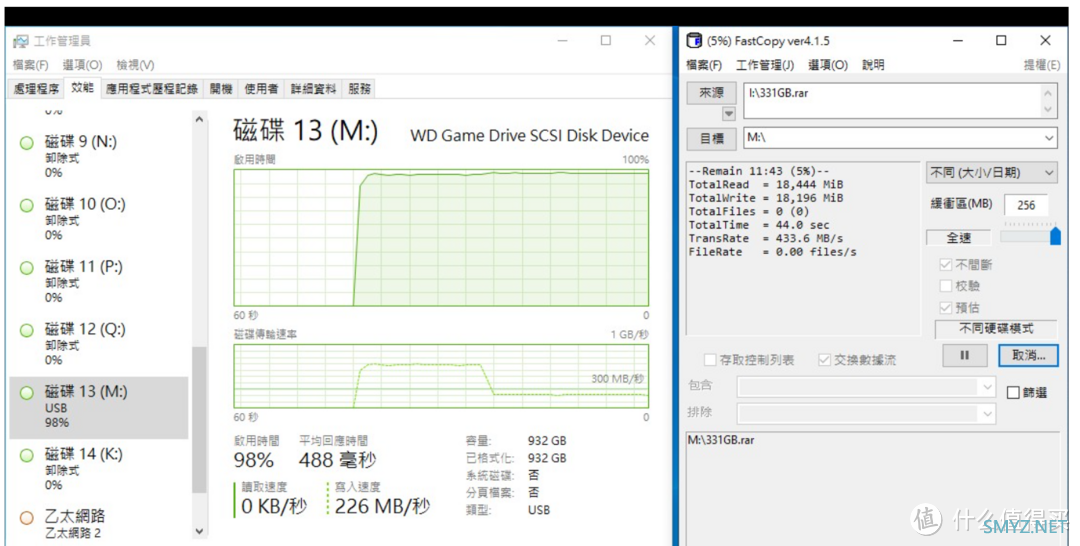Switch to the 服務 tab
The width and height of the screenshot is (1080, 546).
[x=360, y=89]
